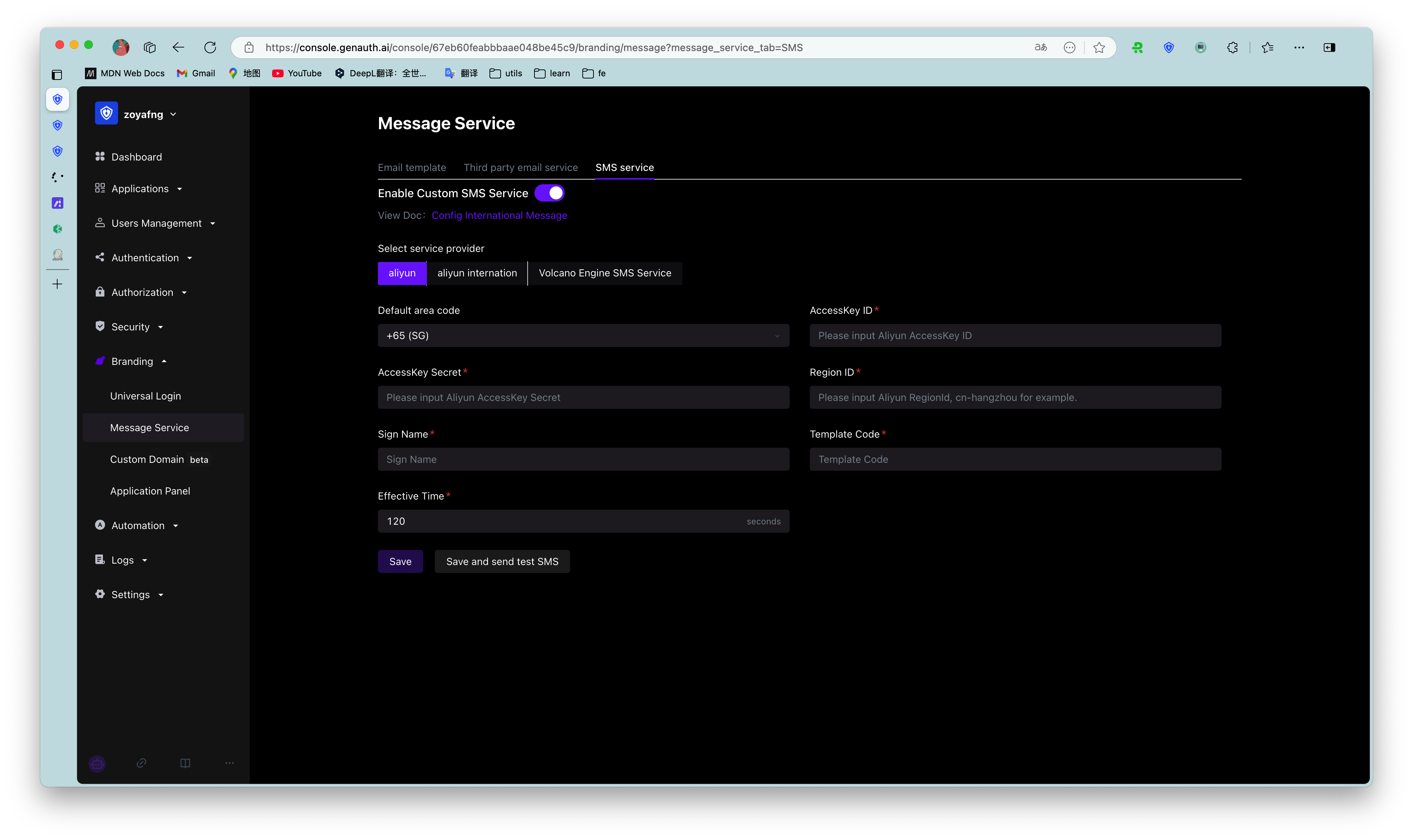Open Config International Message doc link
1413x840 pixels.
click(498, 215)
